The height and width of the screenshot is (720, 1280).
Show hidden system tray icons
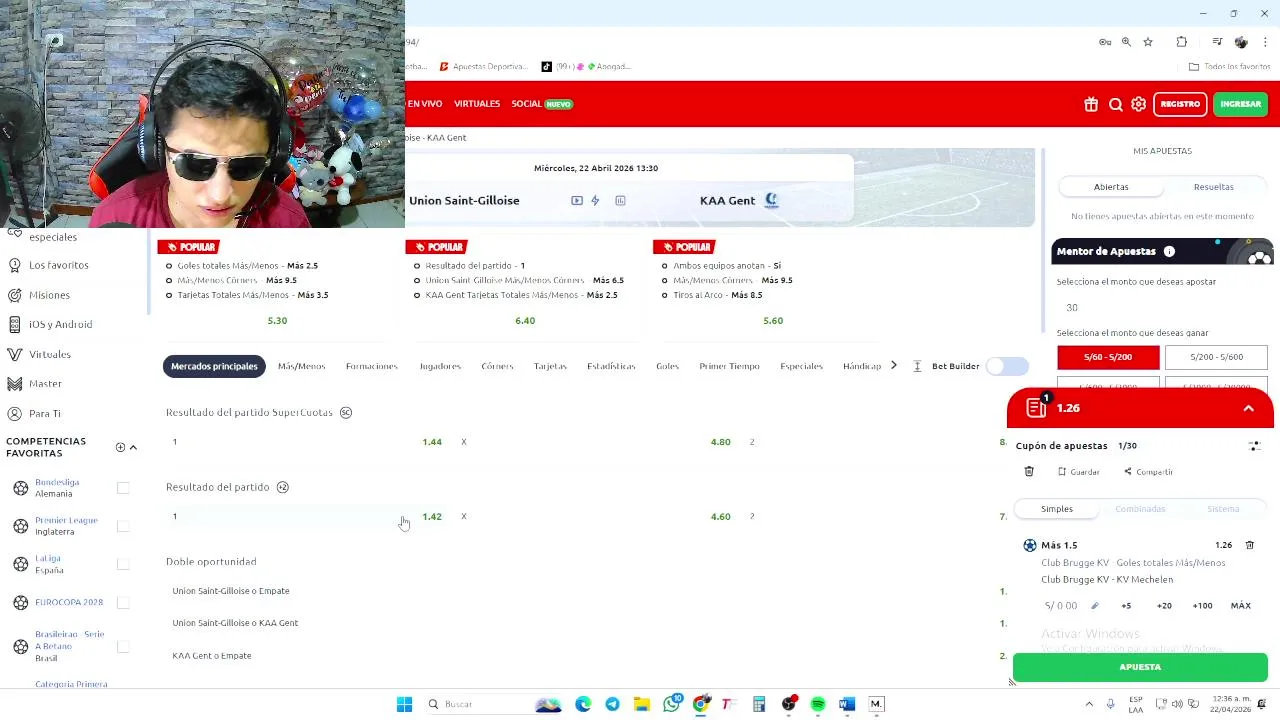tap(1089, 704)
